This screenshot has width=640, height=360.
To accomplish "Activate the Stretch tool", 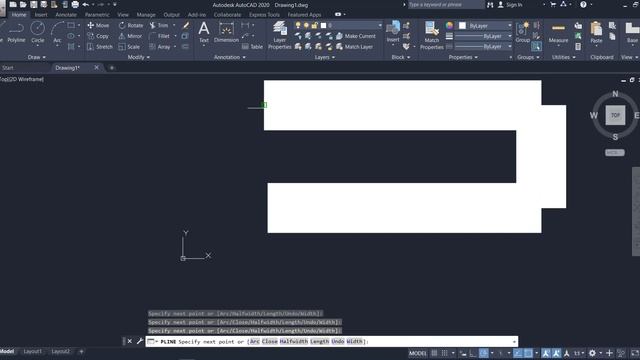I will (100, 47).
